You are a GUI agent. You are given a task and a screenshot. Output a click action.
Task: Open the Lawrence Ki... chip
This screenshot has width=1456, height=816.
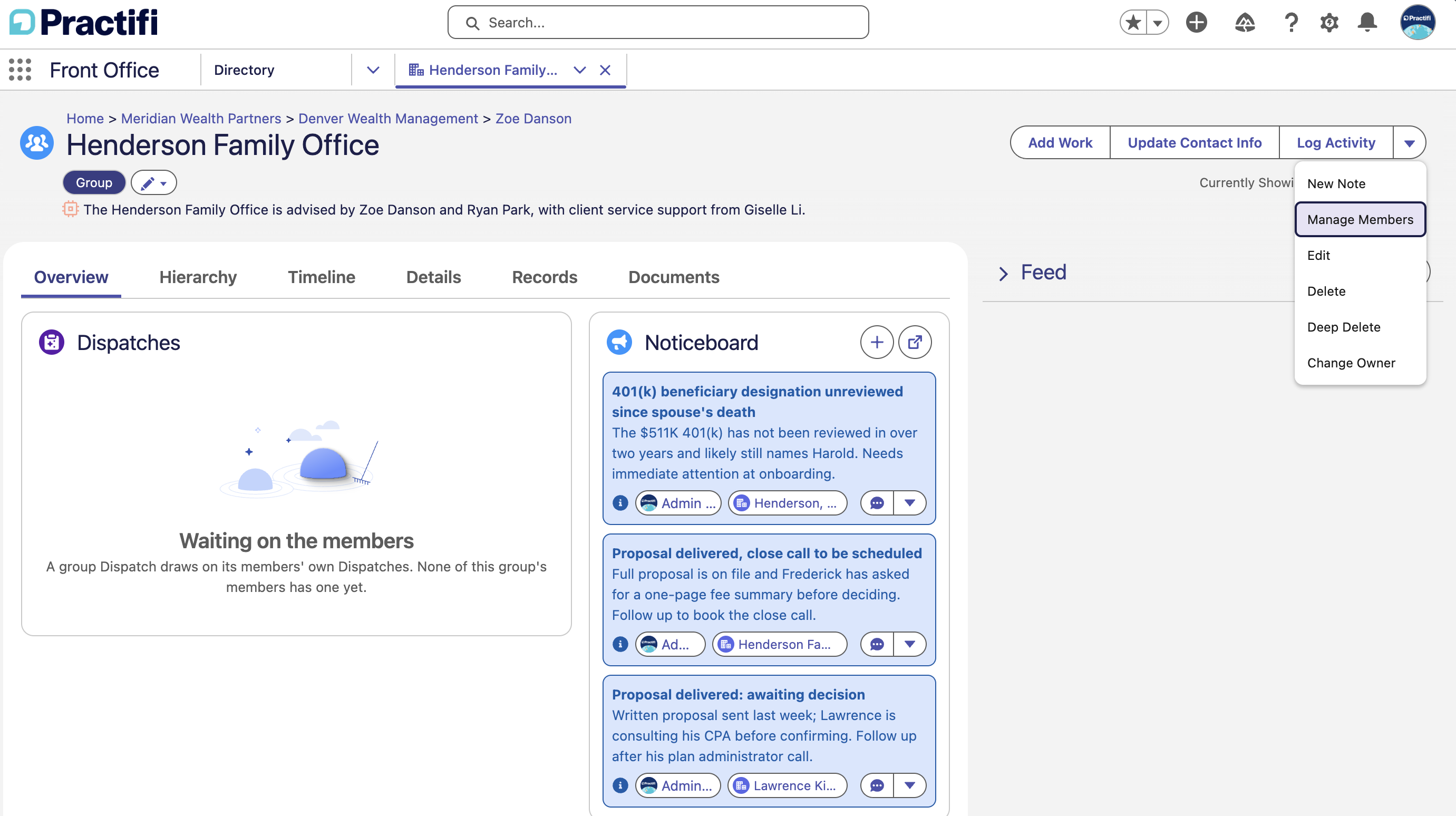(788, 785)
